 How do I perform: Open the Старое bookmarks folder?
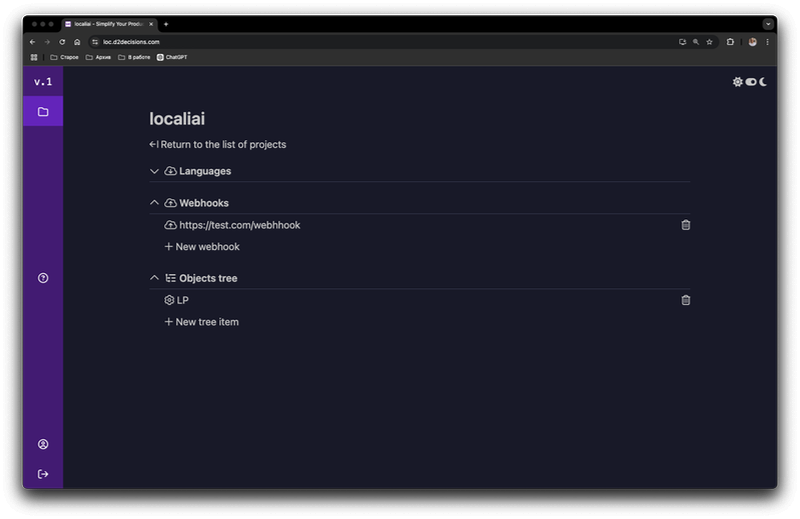pos(64,57)
